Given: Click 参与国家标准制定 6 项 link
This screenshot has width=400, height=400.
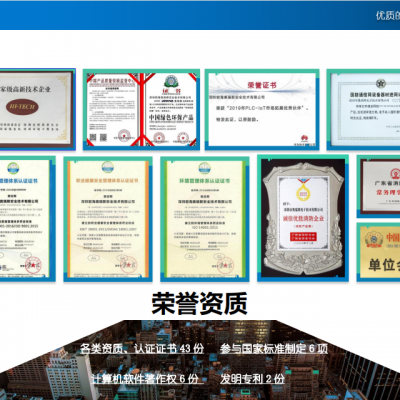Looking at the screenshot, I should 274,349.
